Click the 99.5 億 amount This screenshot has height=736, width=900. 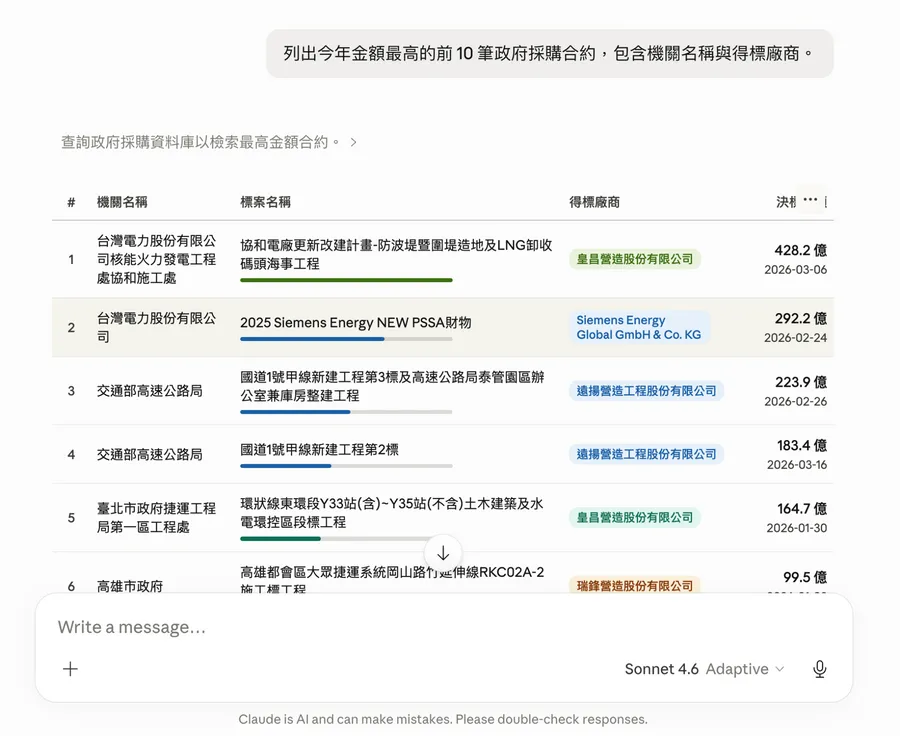coord(805,577)
